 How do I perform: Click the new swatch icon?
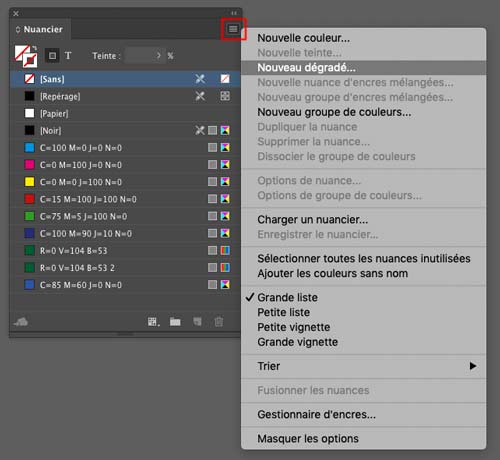coord(197,322)
